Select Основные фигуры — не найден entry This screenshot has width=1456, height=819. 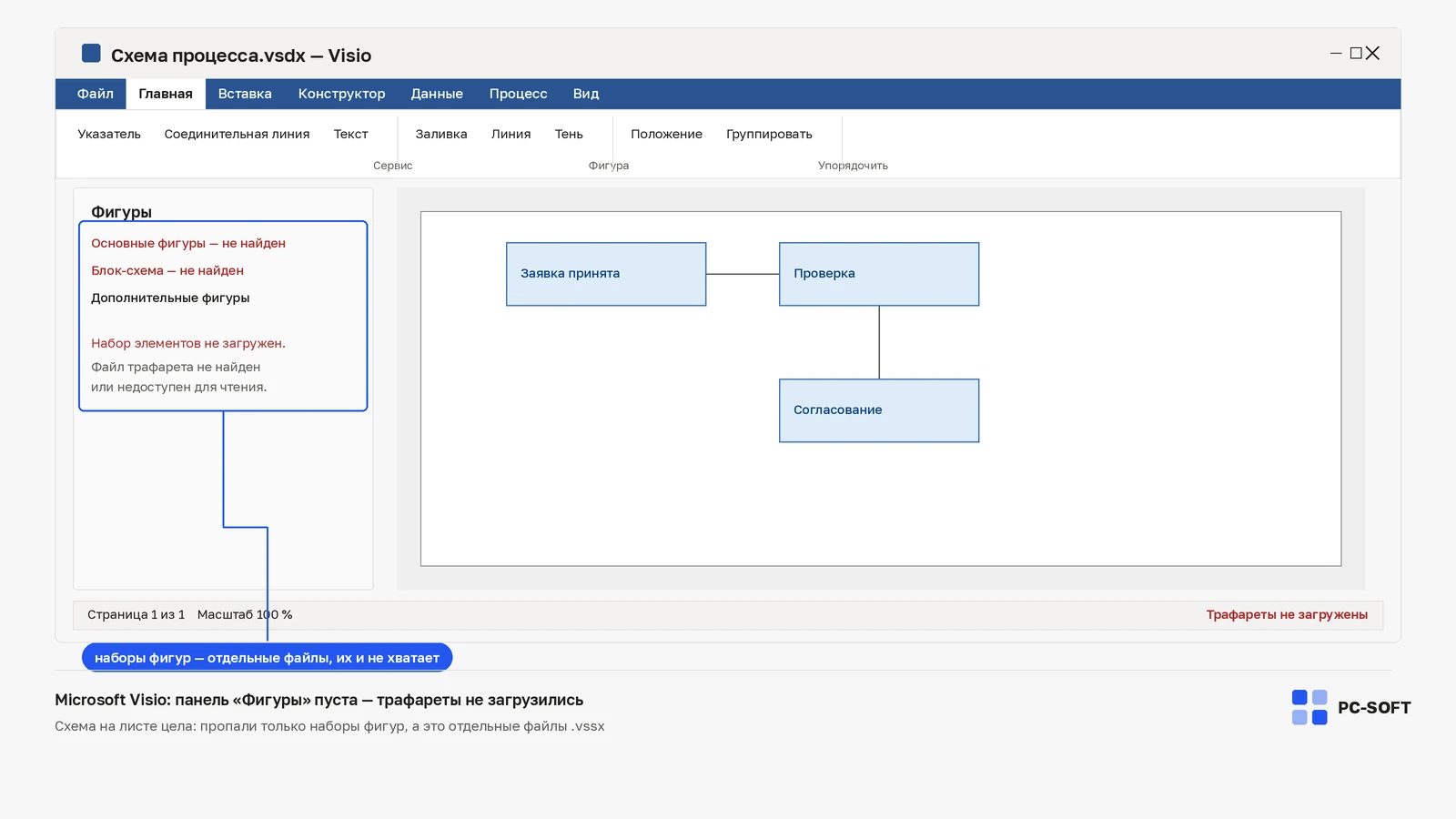click(x=188, y=243)
